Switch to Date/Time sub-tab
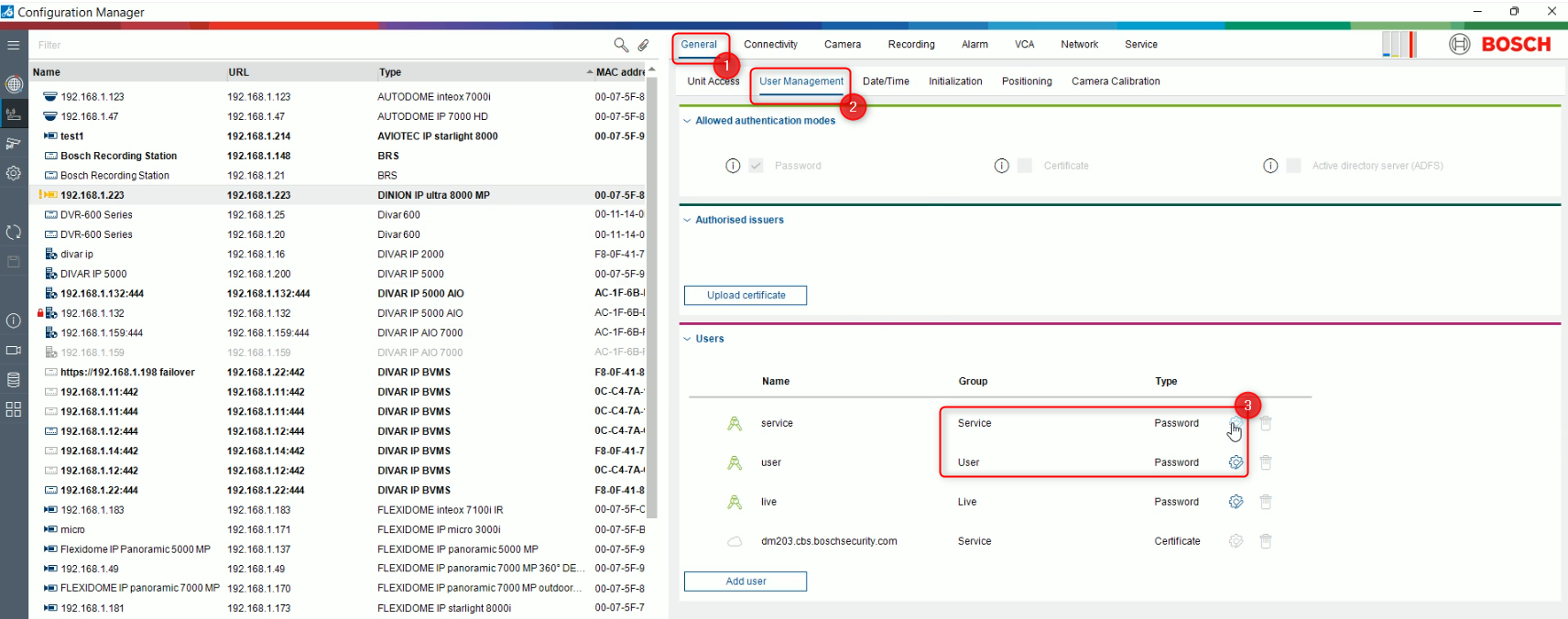 click(886, 81)
